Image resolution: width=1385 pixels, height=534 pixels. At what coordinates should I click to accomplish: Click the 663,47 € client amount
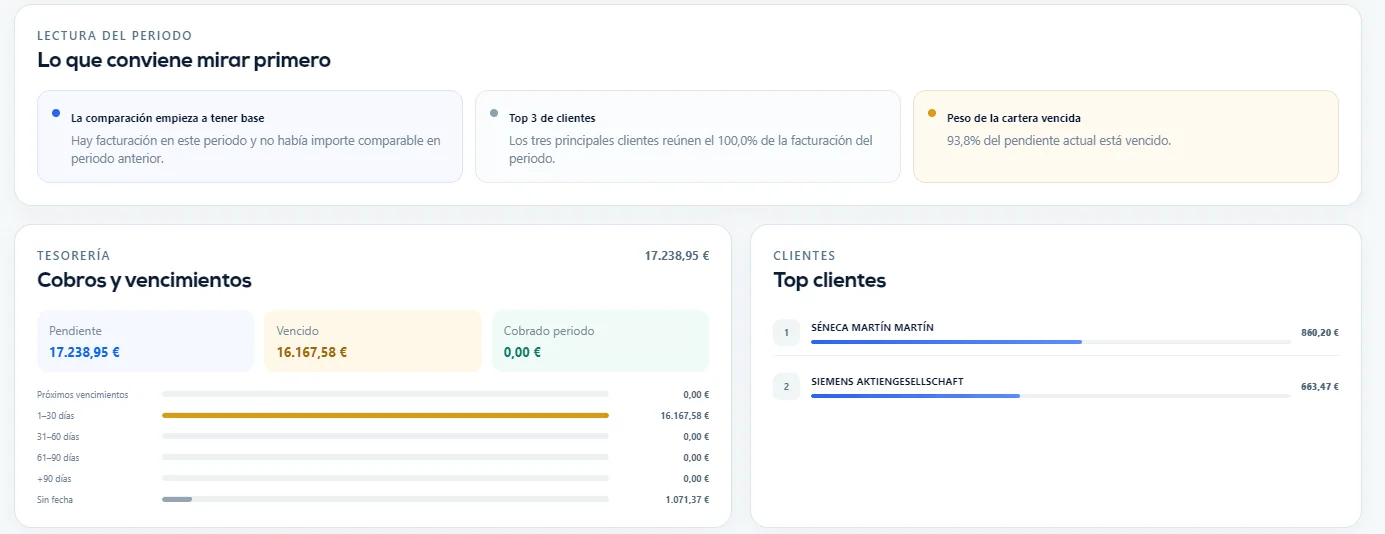coord(1320,387)
